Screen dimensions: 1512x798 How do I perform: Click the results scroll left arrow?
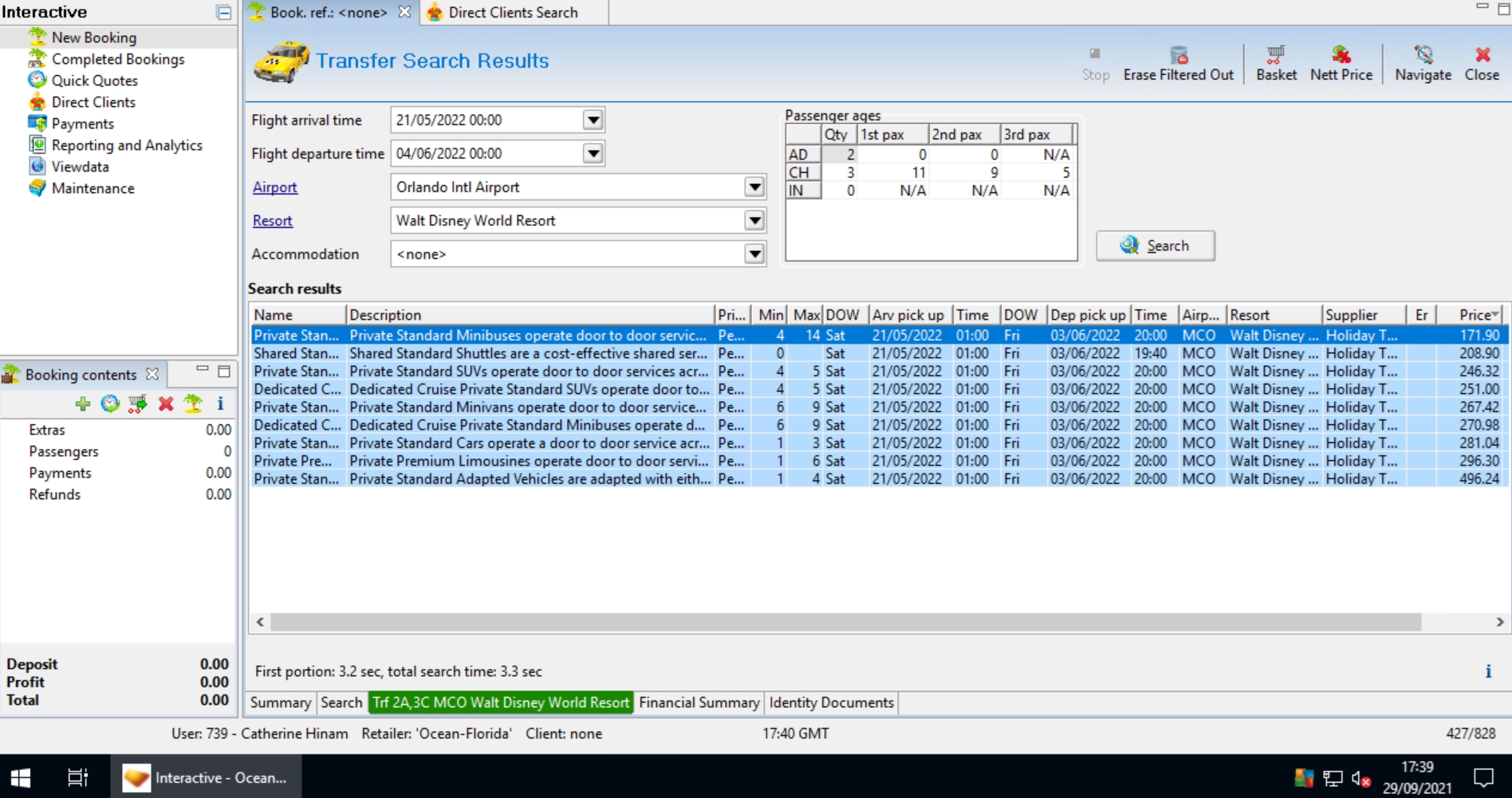click(260, 622)
